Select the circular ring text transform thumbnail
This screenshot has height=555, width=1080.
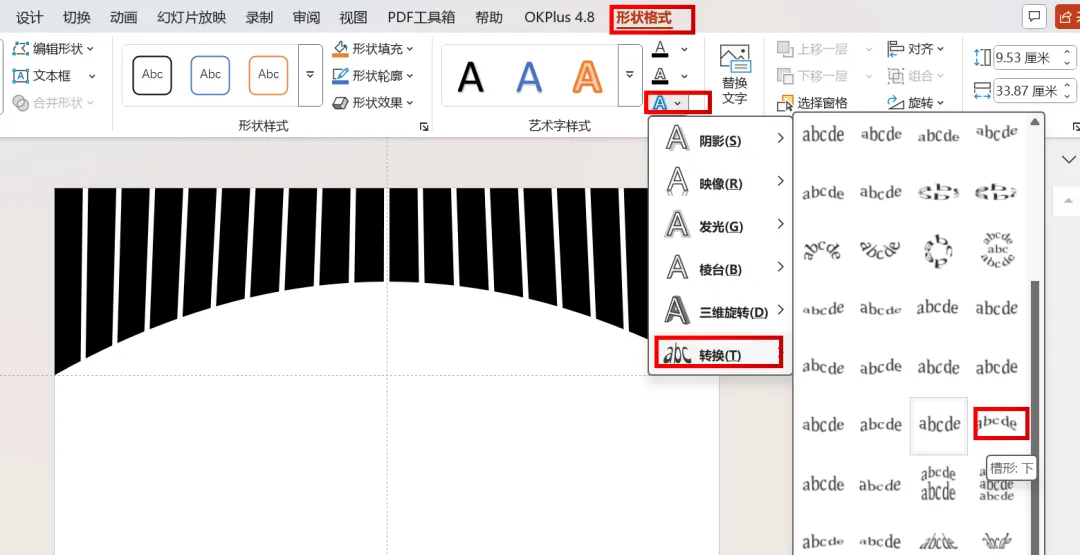(939, 251)
